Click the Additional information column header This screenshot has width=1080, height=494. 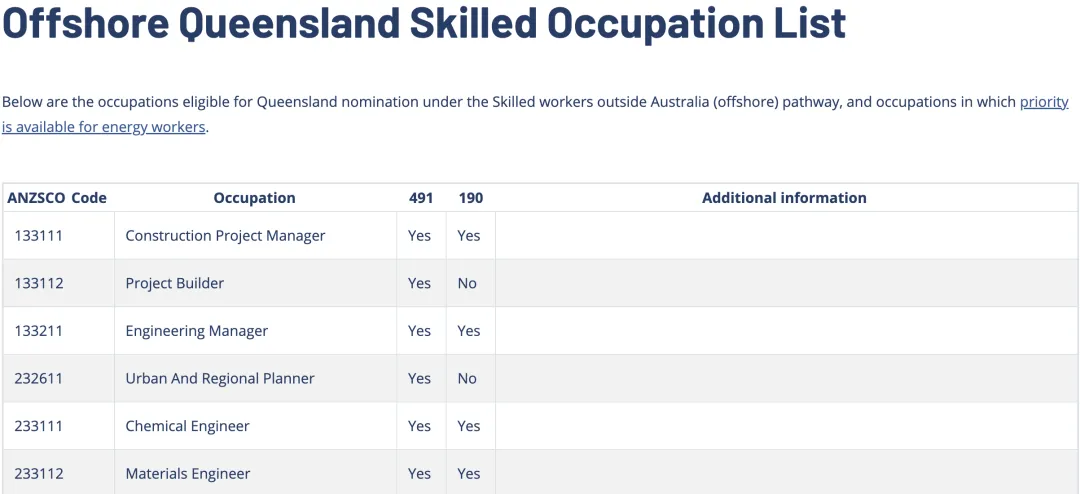(x=784, y=198)
